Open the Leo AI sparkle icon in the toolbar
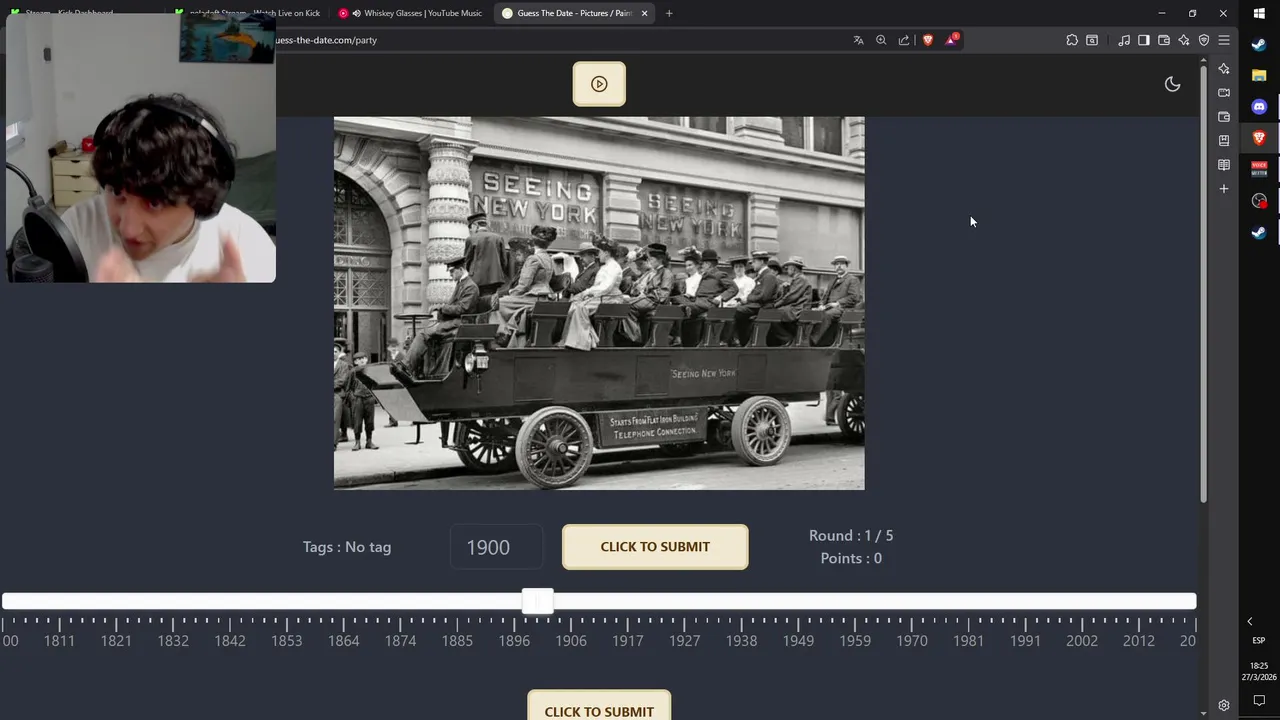The width and height of the screenshot is (1280, 720). (x=1184, y=40)
